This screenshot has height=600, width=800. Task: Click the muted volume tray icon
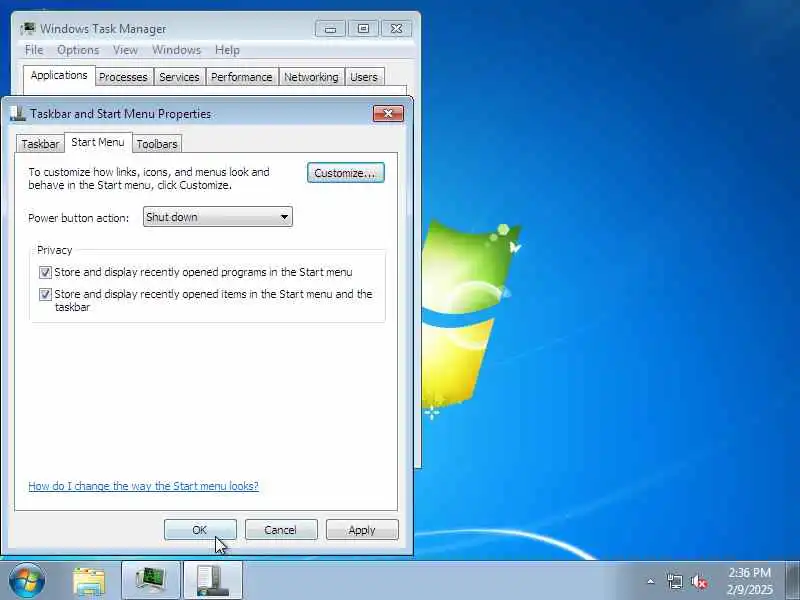coord(699,581)
